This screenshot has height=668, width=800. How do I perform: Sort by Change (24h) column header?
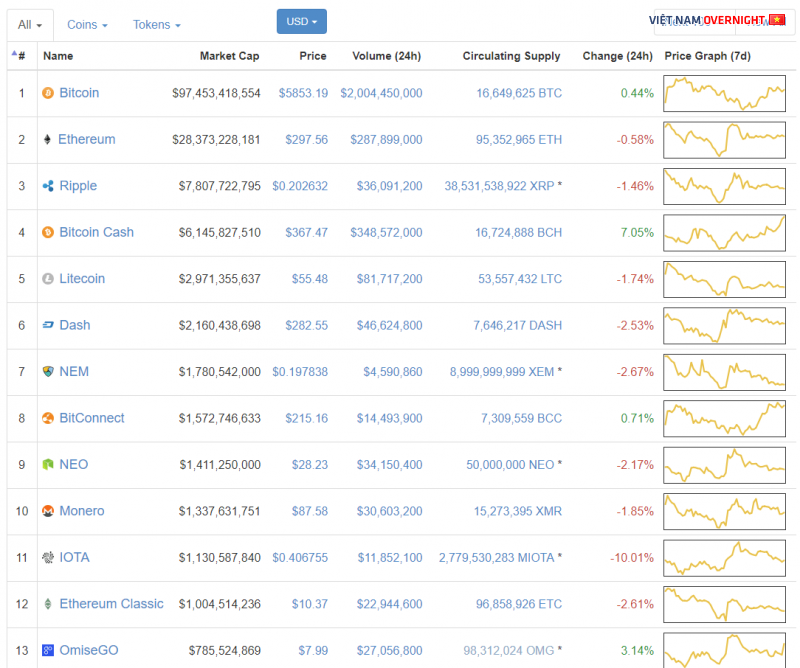[x=617, y=56]
